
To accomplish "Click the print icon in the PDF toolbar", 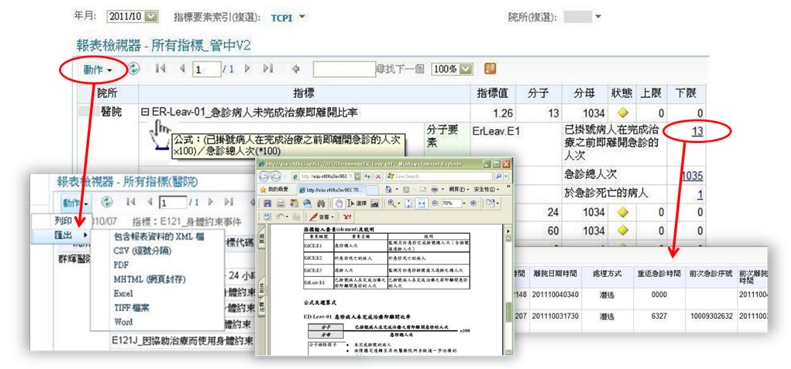I will [280, 203].
